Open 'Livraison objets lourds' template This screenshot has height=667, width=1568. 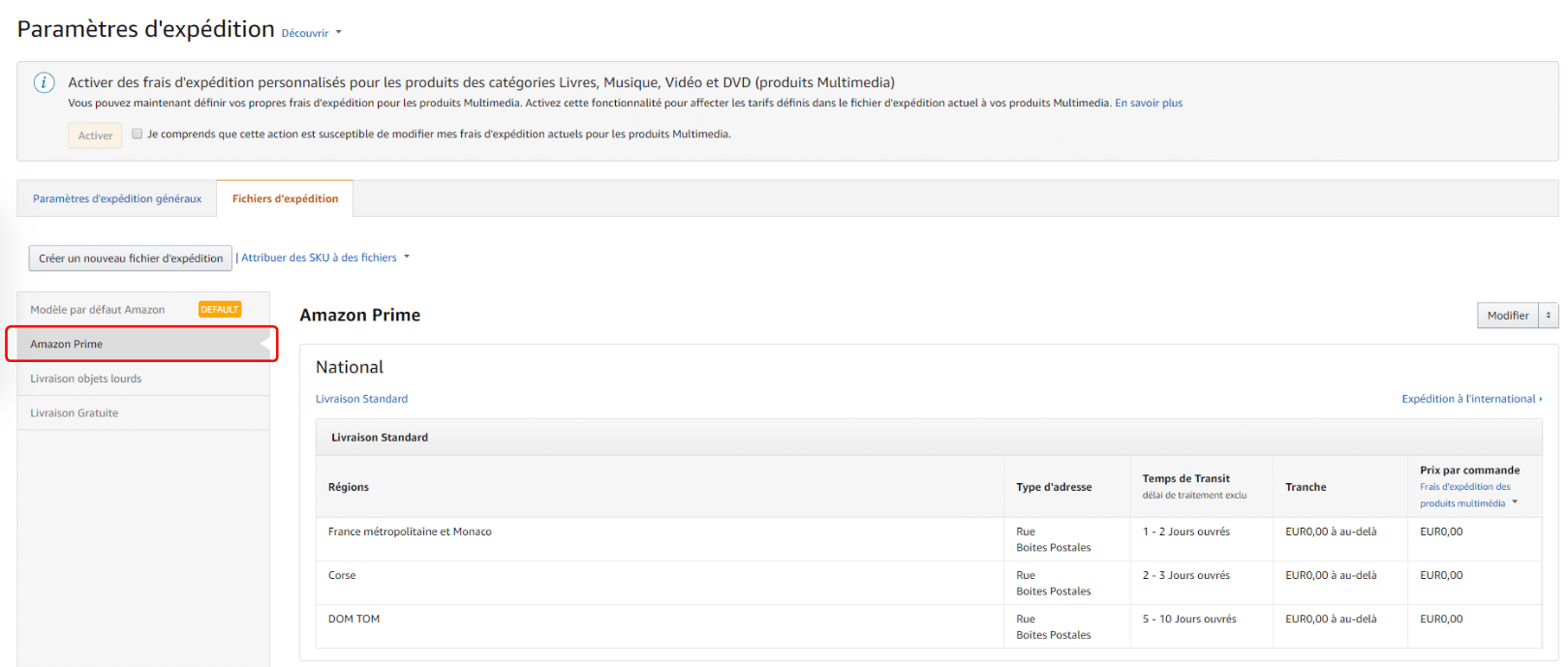[143, 379]
